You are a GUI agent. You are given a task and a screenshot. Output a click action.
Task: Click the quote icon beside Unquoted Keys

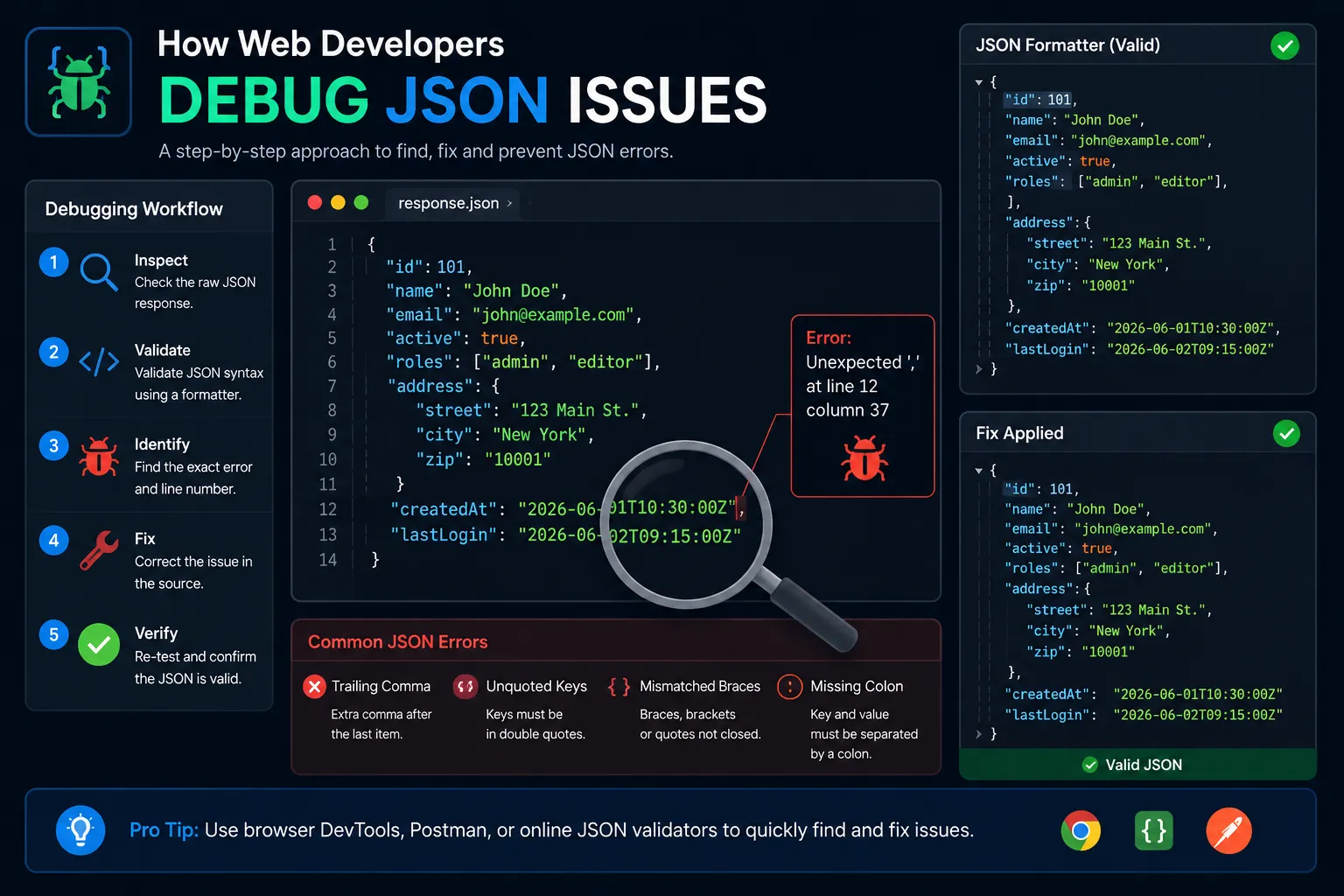tap(465, 687)
